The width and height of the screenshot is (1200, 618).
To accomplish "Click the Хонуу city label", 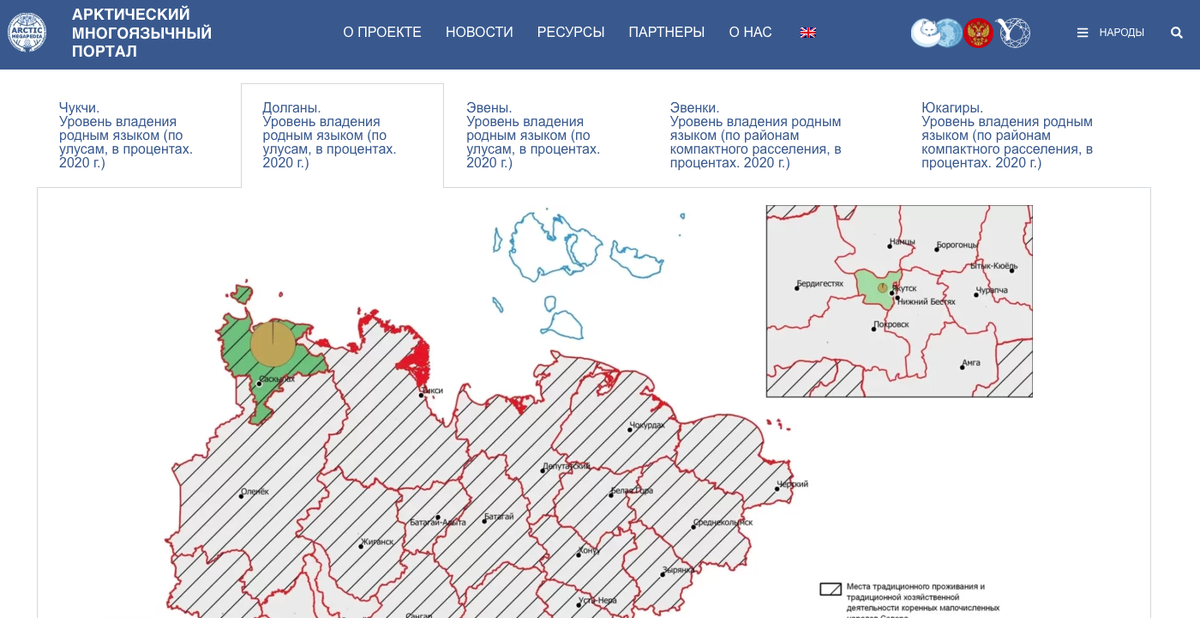I will 589,551.
